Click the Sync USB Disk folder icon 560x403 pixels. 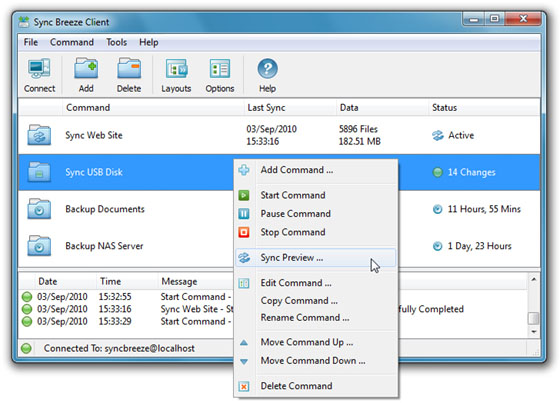tap(39, 172)
